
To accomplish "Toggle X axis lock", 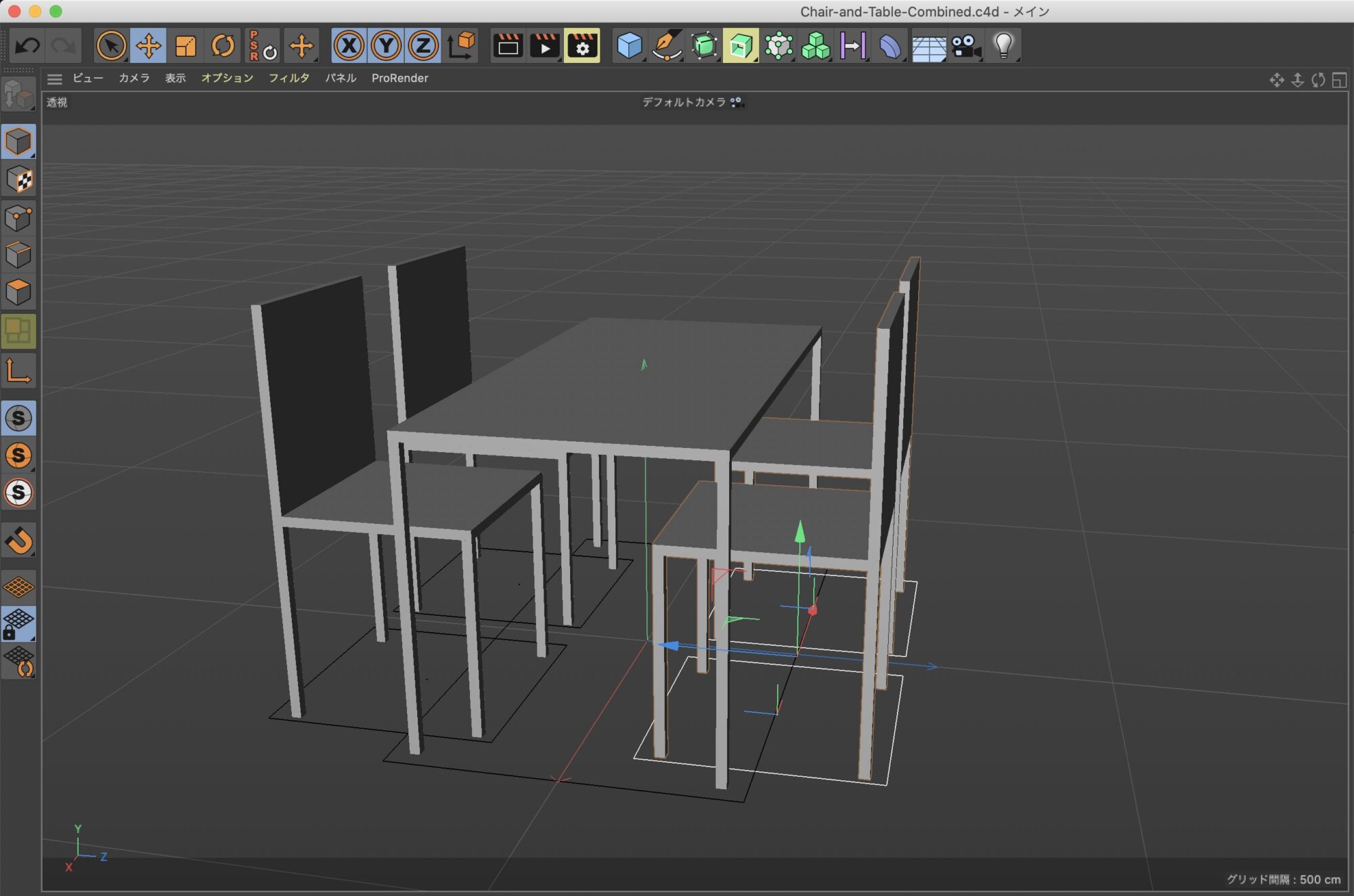I will pos(349,46).
